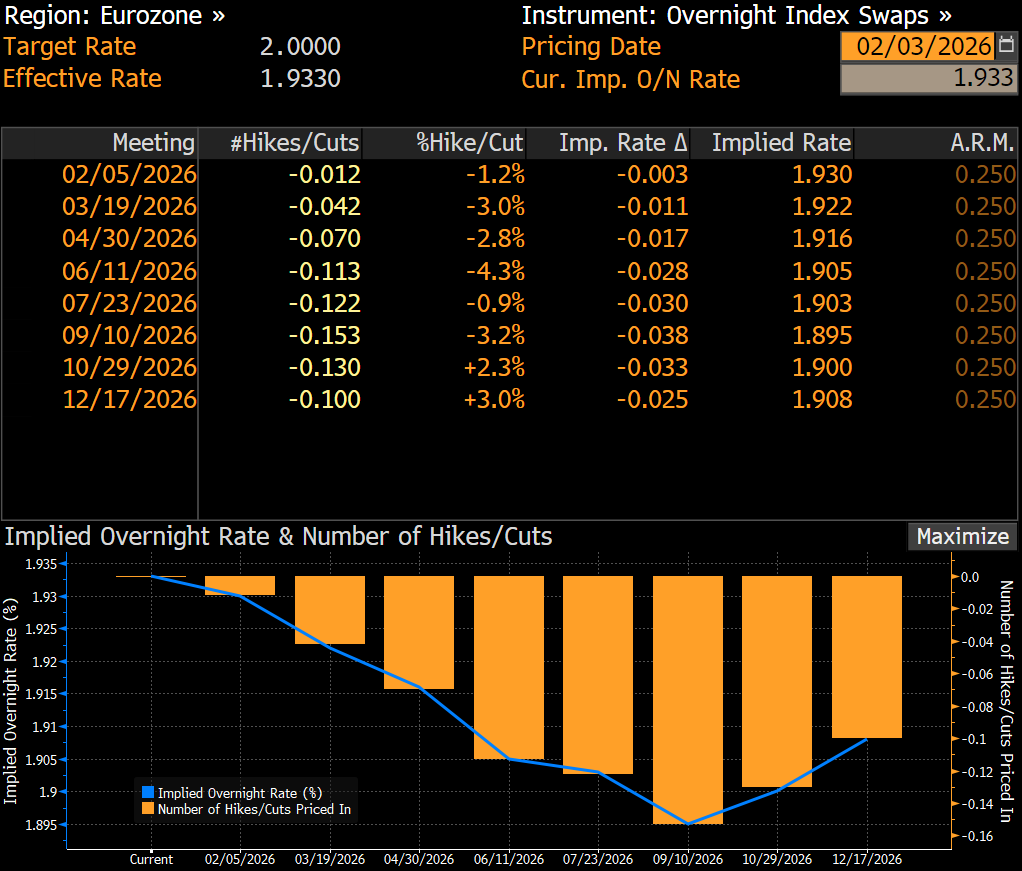
Task: Select the 02/05/2026 meeting row
Action: point(510,175)
